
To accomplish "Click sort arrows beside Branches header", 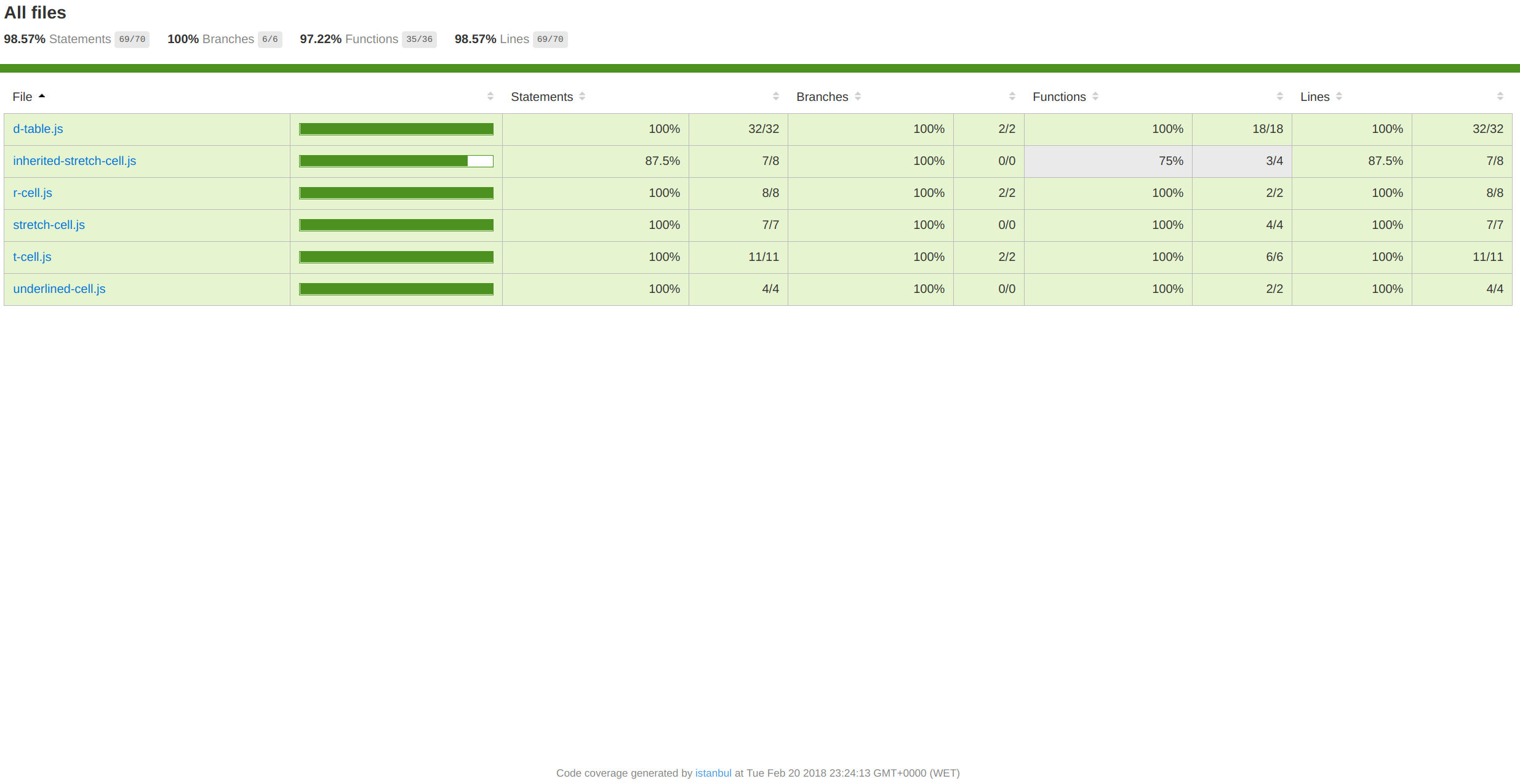I will pyautogui.click(x=858, y=97).
